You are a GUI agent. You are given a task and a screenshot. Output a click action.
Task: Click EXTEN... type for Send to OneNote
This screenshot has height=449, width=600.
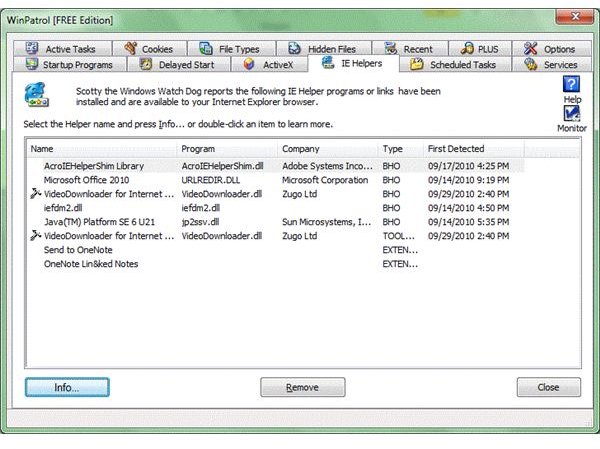click(400, 250)
